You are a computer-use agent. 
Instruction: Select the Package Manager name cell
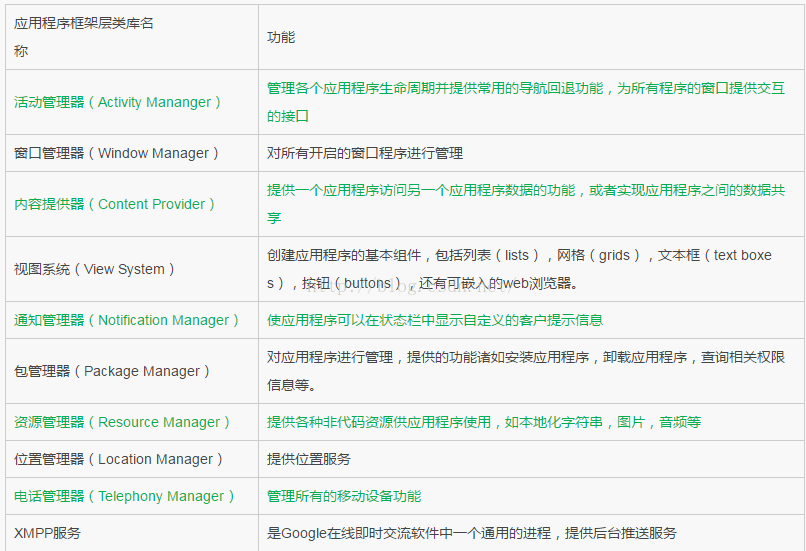tap(112, 371)
